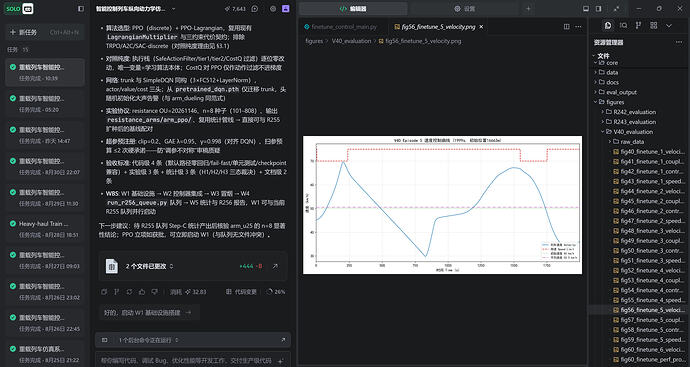Open editor more actions menu
Viewport: 690px width, 367px height.
click(x=578, y=27)
